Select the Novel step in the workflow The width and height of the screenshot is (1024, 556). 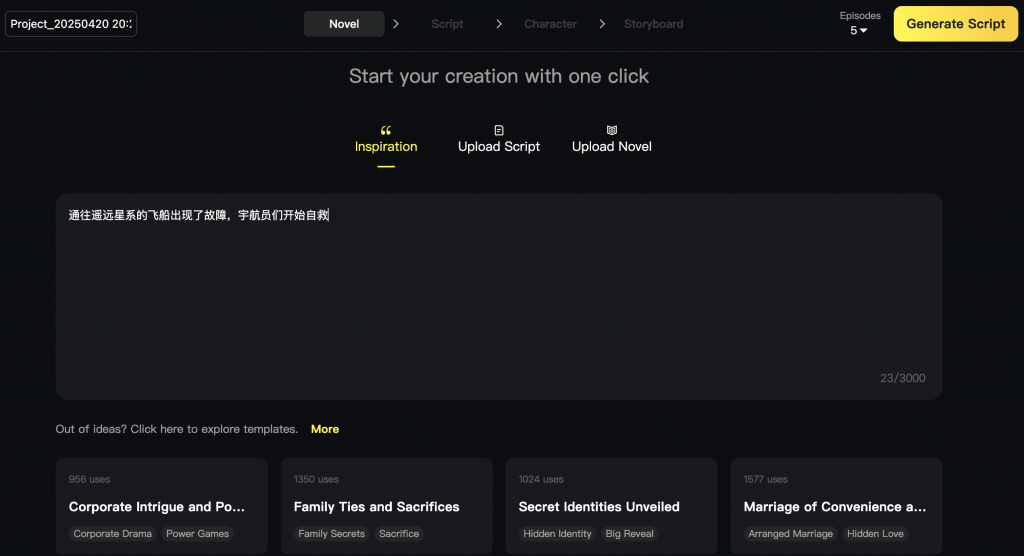click(344, 24)
